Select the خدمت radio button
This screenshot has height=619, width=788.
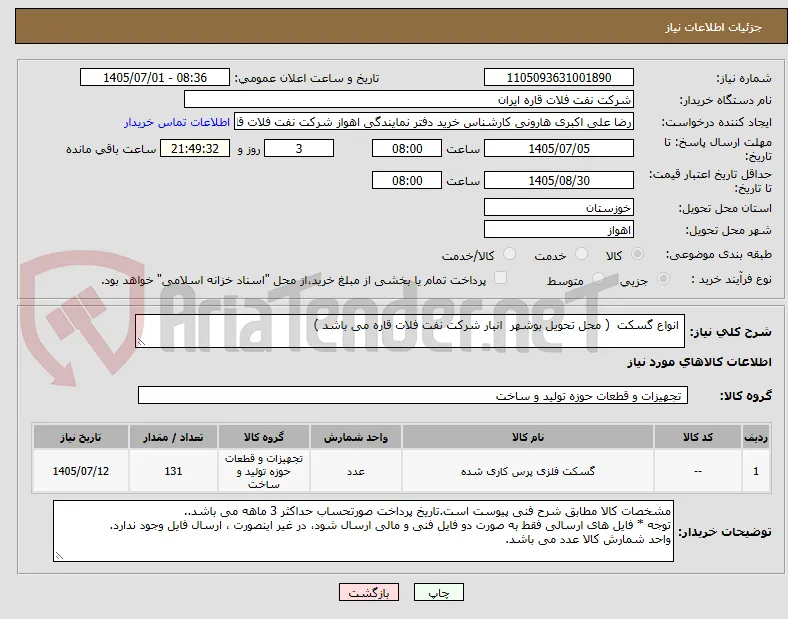(581, 254)
